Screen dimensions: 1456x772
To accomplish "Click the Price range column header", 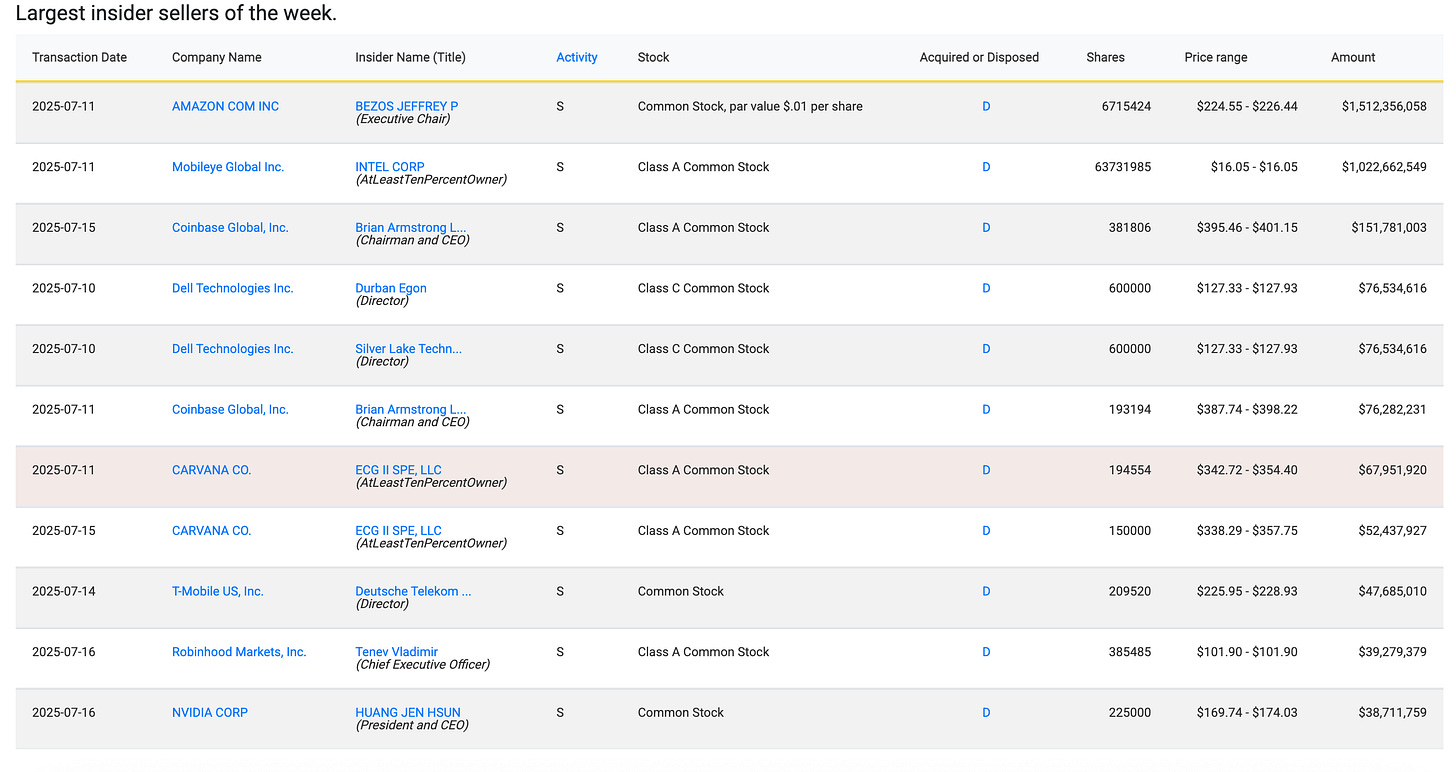I will click(x=1216, y=57).
